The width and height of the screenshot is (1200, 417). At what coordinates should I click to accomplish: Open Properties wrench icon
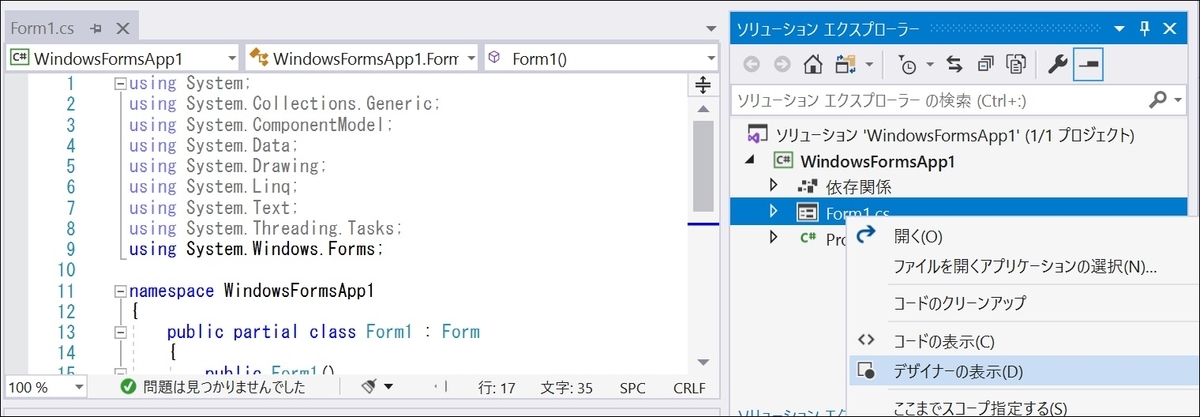click(1057, 65)
